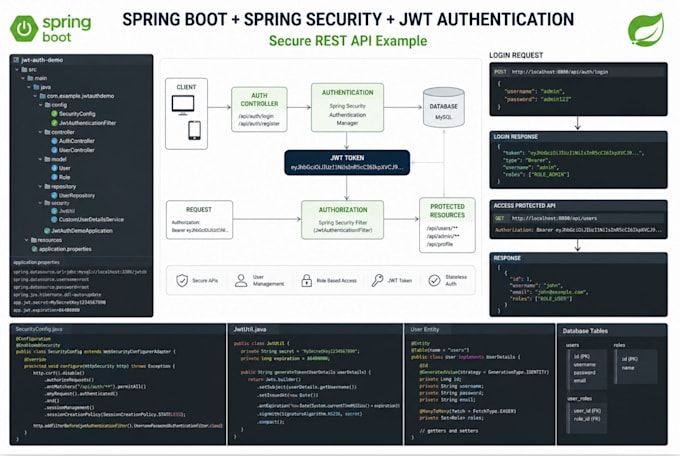Click the AUTHENTICATION Spring Security box
Screen dimensions: 680x456
347,107
